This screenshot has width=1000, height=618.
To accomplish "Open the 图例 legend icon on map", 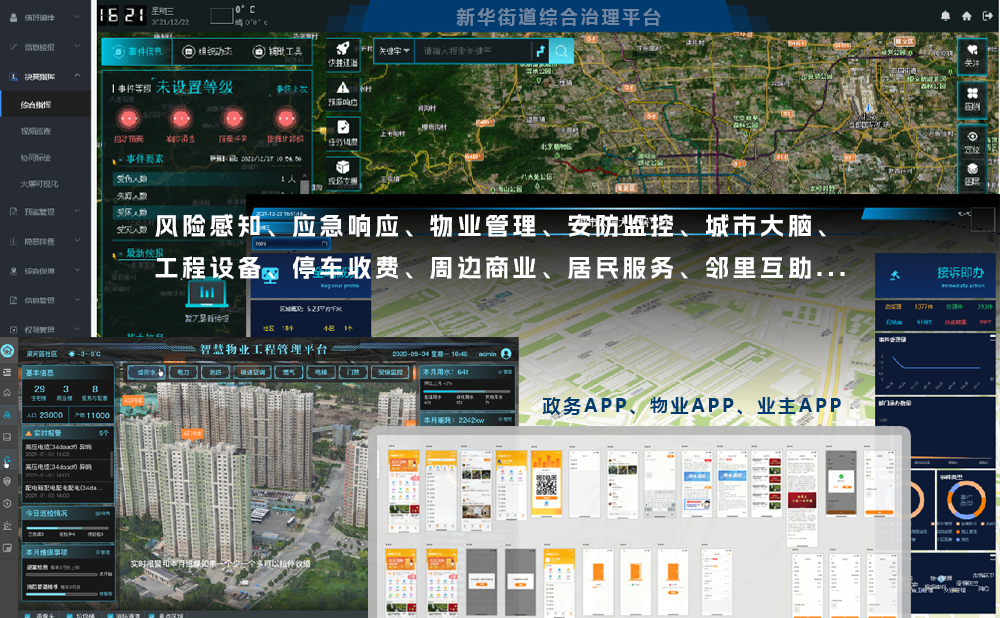I will point(971,97).
